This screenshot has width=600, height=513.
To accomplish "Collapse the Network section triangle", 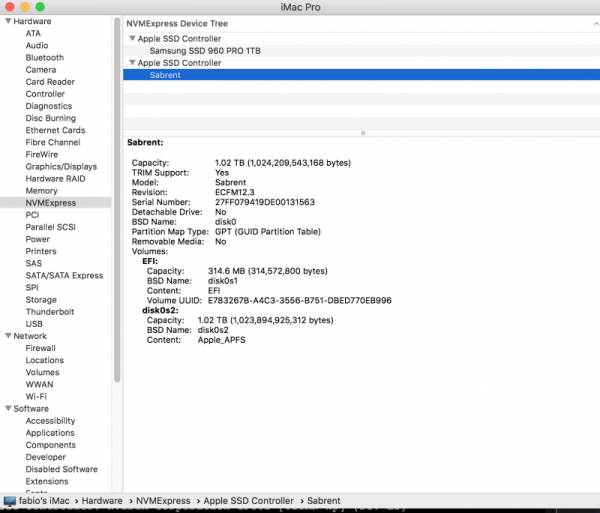I will tap(8, 336).
